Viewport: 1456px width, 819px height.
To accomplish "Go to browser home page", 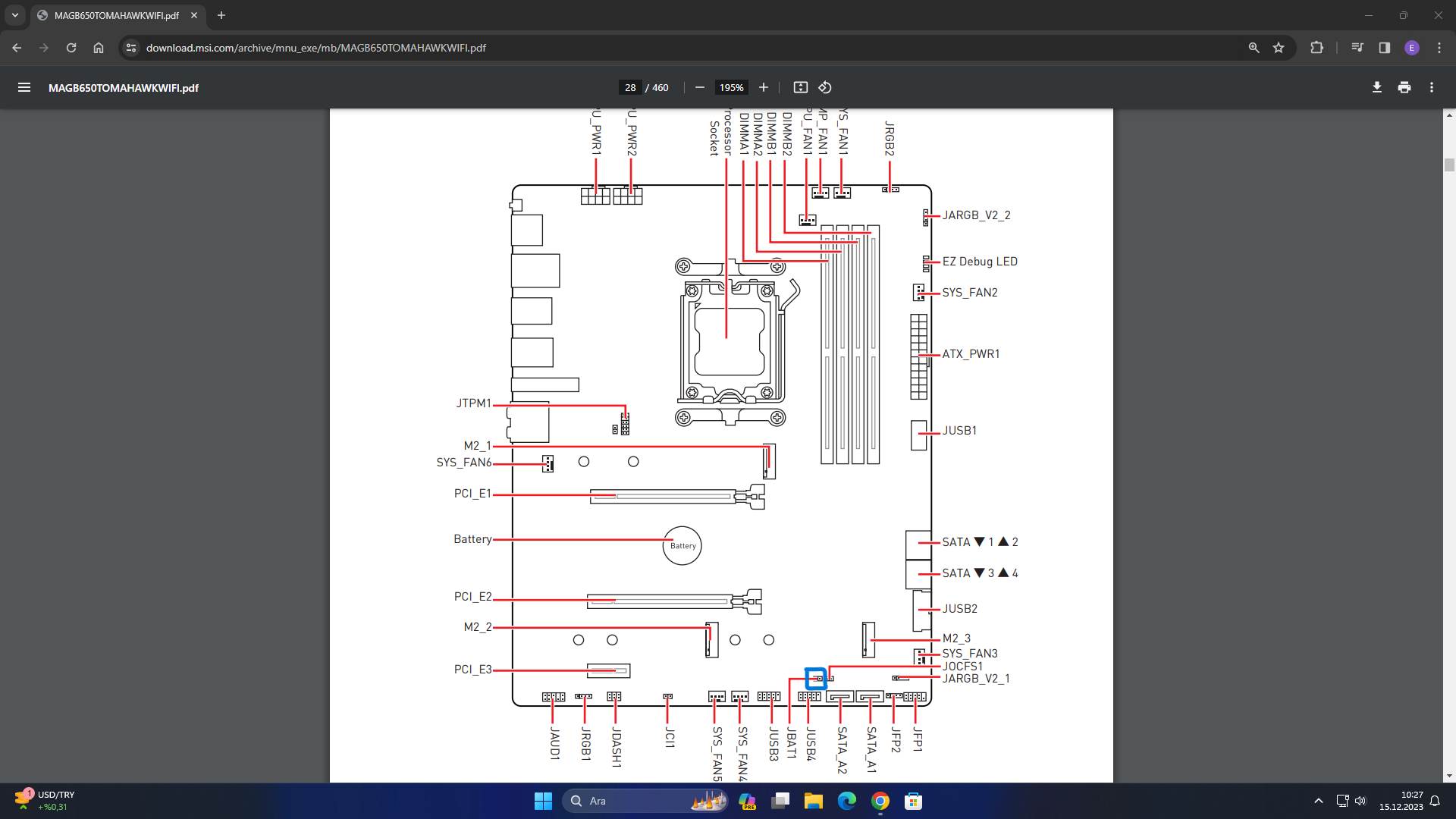I will pyautogui.click(x=99, y=48).
